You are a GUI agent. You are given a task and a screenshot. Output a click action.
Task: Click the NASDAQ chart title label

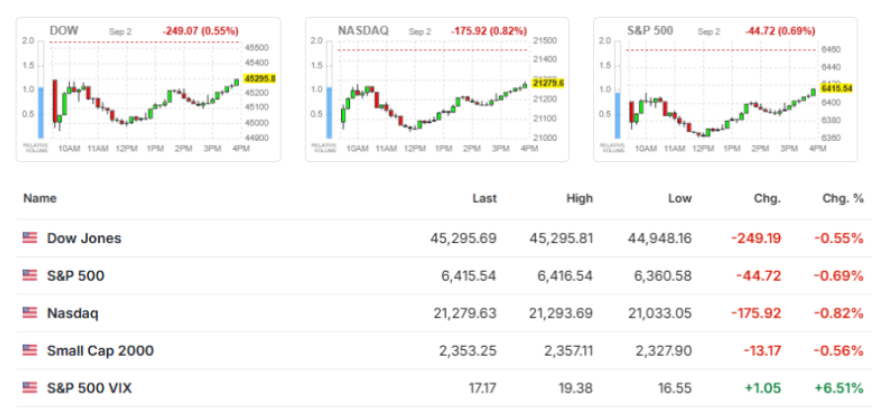363,31
